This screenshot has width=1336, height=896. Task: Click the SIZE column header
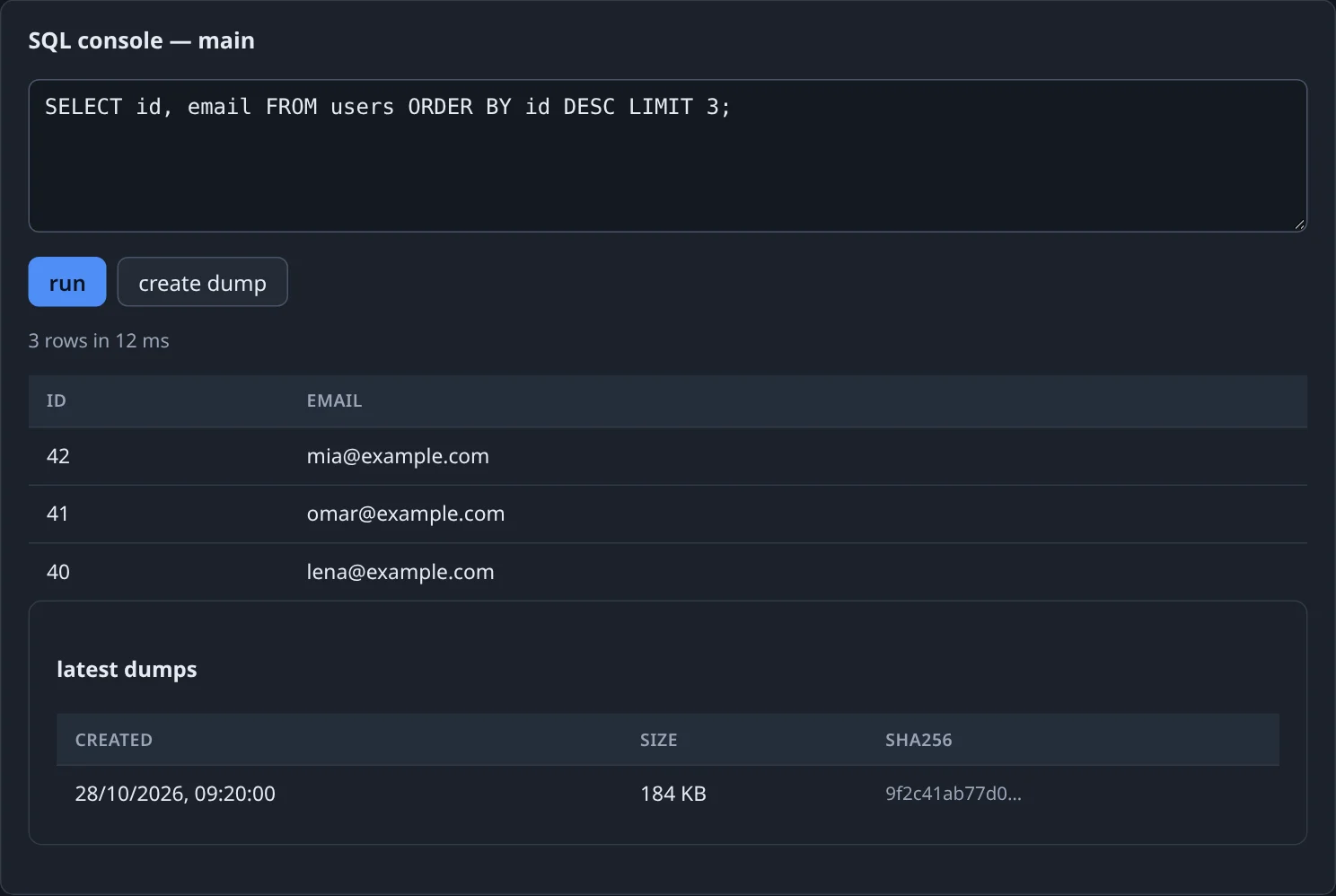point(659,740)
